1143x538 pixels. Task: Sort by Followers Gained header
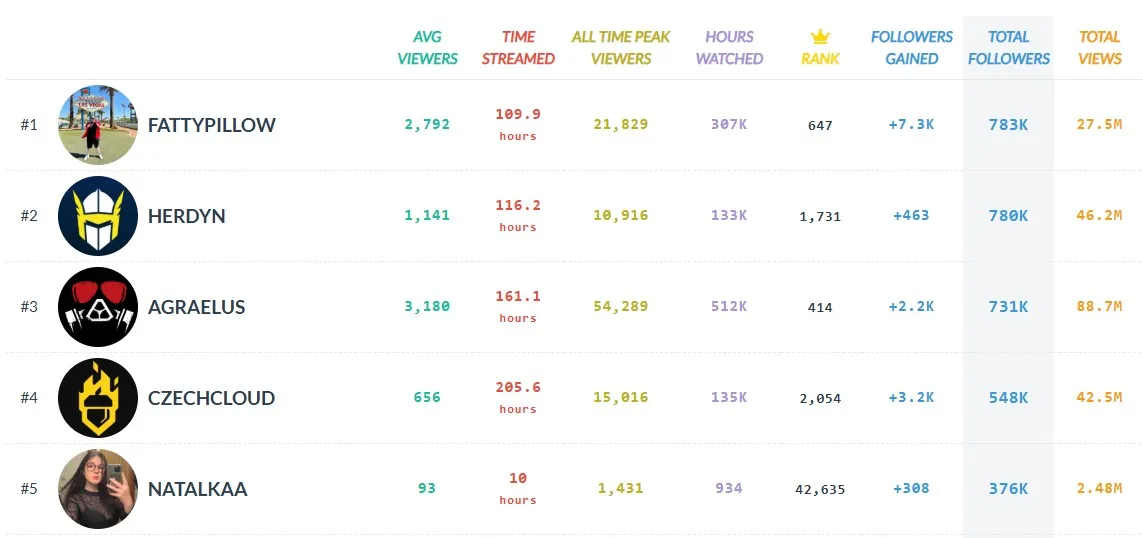(x=911, y=48)
